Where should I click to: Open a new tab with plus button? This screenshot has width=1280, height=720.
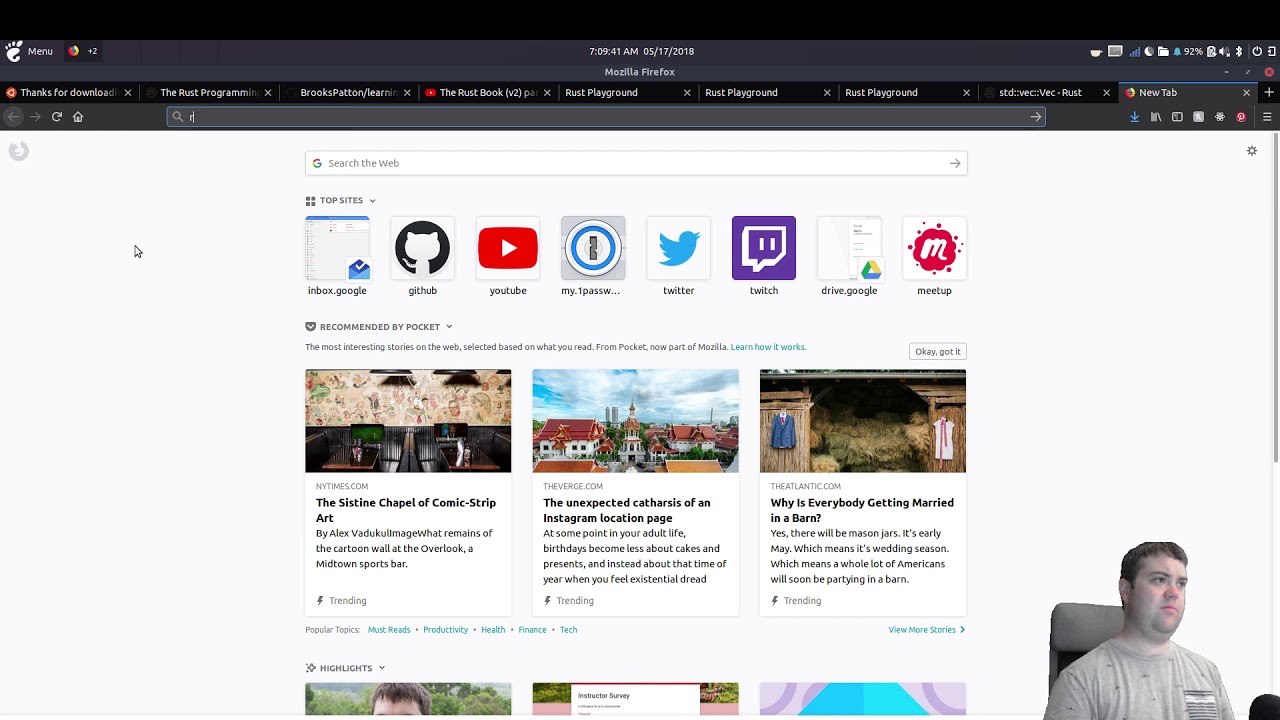point(1268,92)
